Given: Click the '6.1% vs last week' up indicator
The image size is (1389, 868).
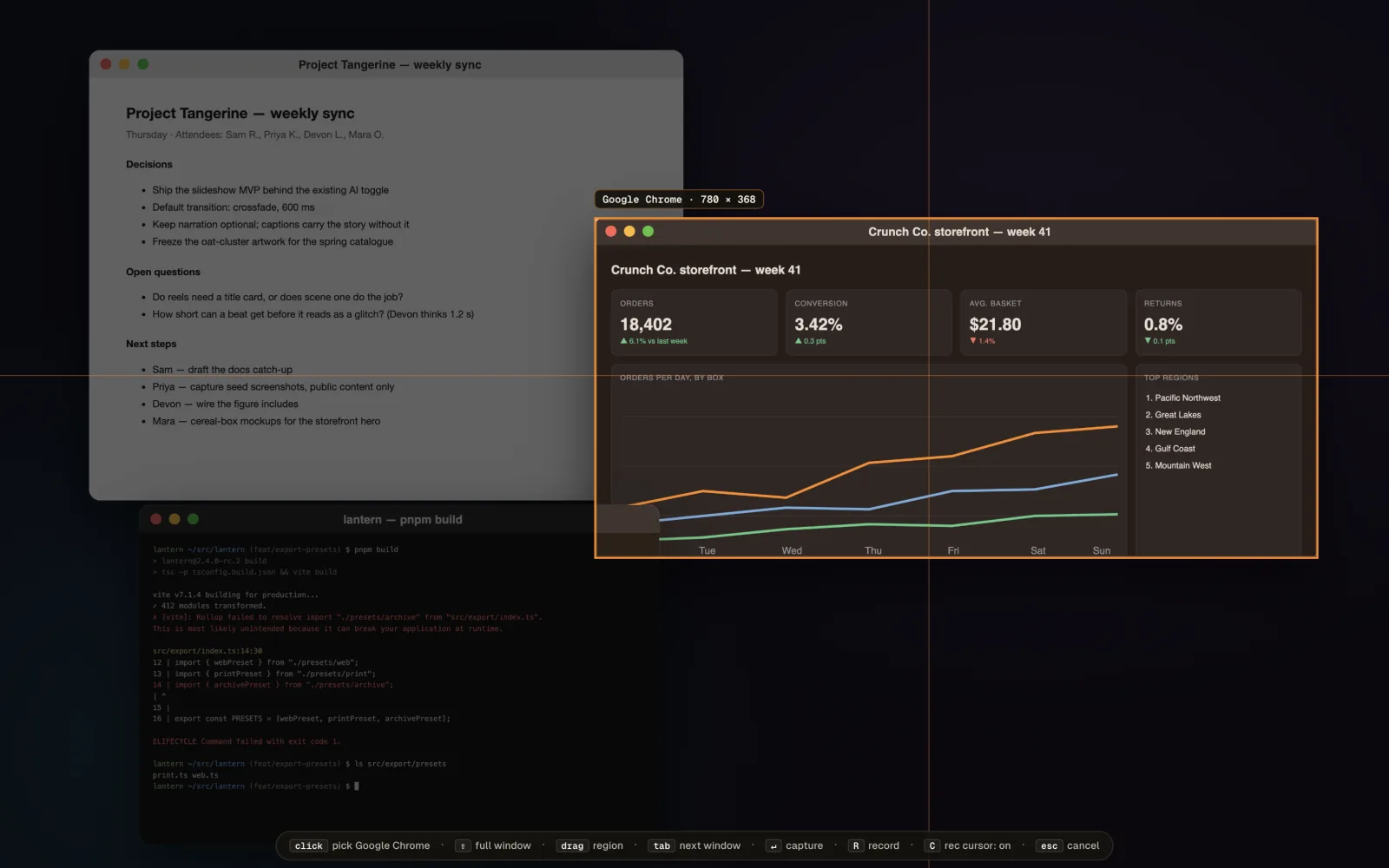Looking at the screenshot, I should point(654,341).
